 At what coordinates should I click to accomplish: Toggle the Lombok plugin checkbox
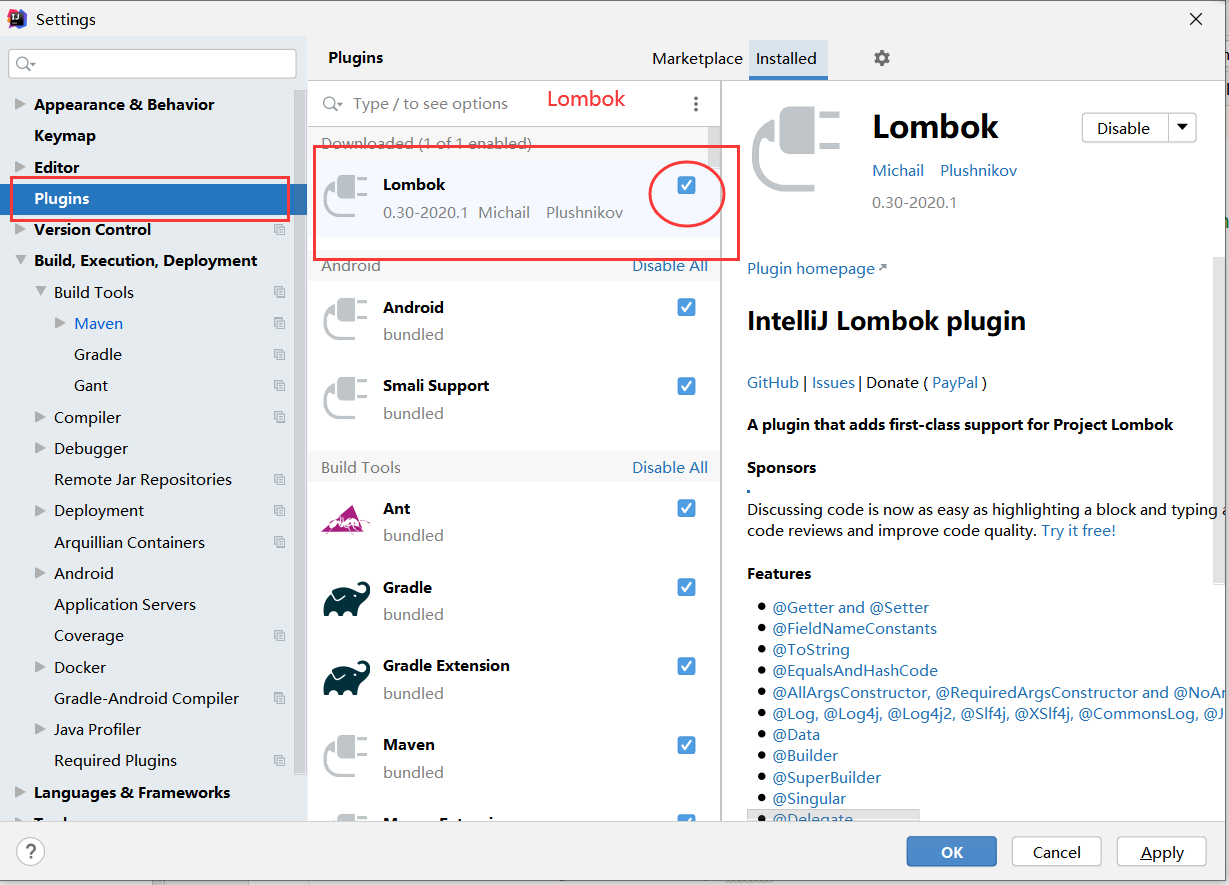686,185
